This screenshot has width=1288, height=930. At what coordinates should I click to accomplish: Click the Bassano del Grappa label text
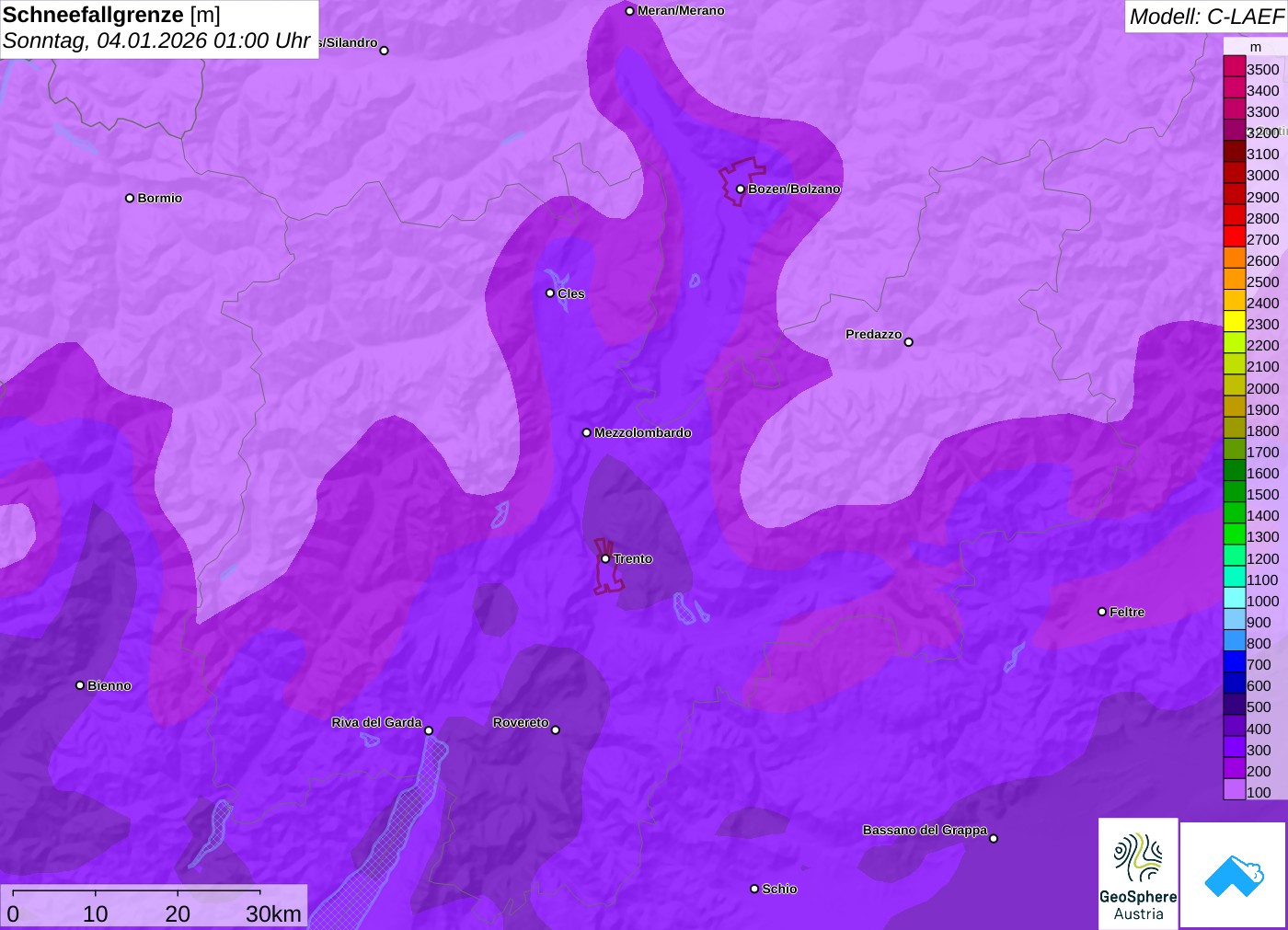(x=925, y=830)
